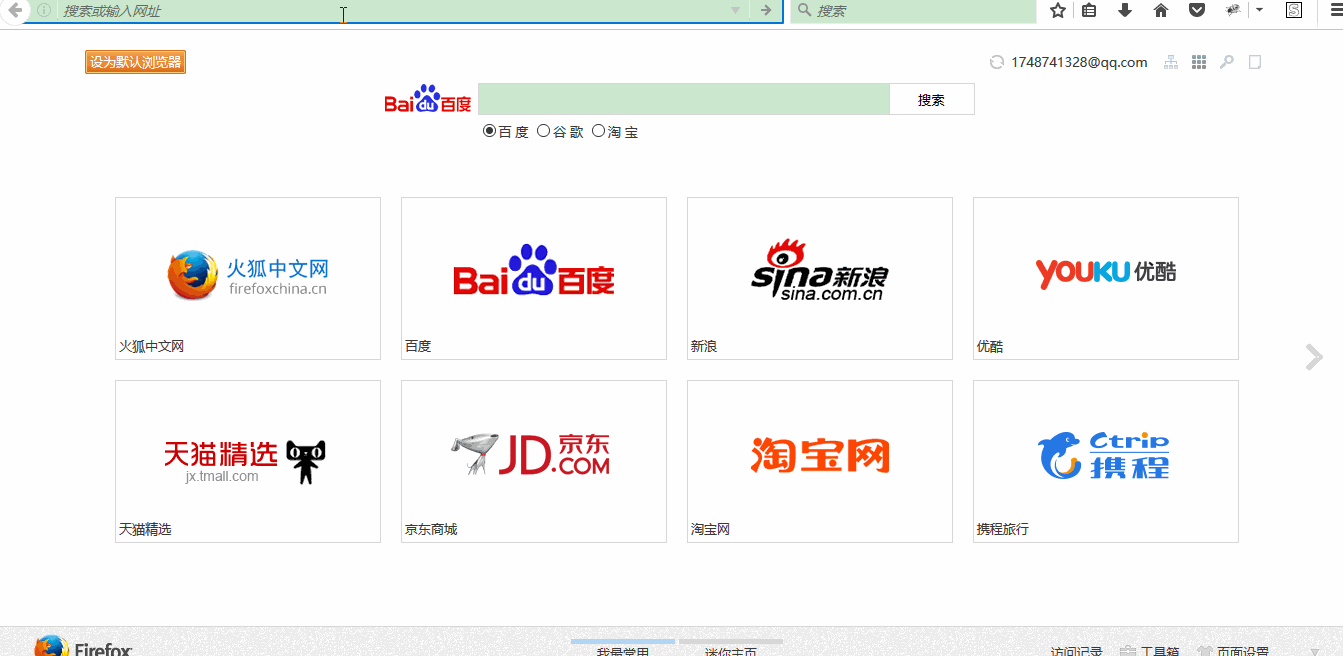Click the Baidu logo beside search box
Viewport: 1343px width, 656px height.
pyautogui.click(x=428, y=99)
